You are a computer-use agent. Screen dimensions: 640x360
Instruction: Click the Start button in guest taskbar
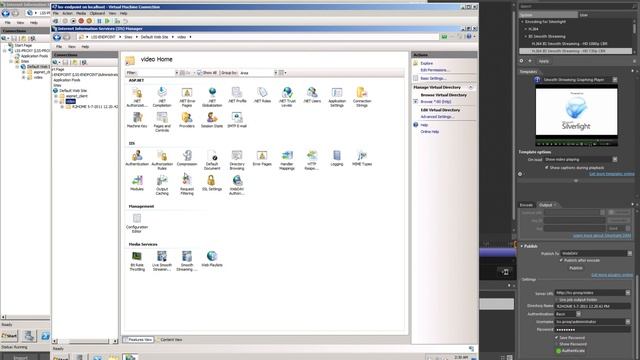61,358
